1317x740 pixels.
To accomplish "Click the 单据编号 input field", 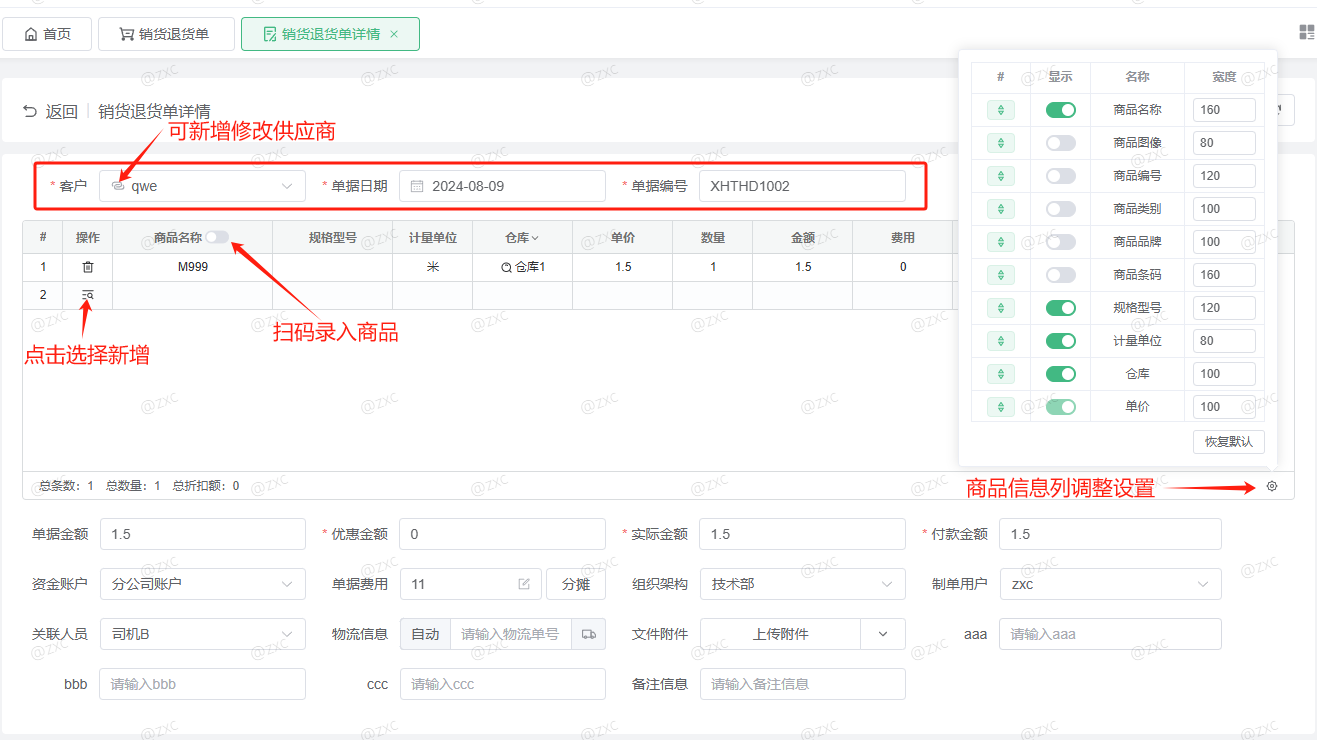I will pyautogui.click(x=802, y=186).
